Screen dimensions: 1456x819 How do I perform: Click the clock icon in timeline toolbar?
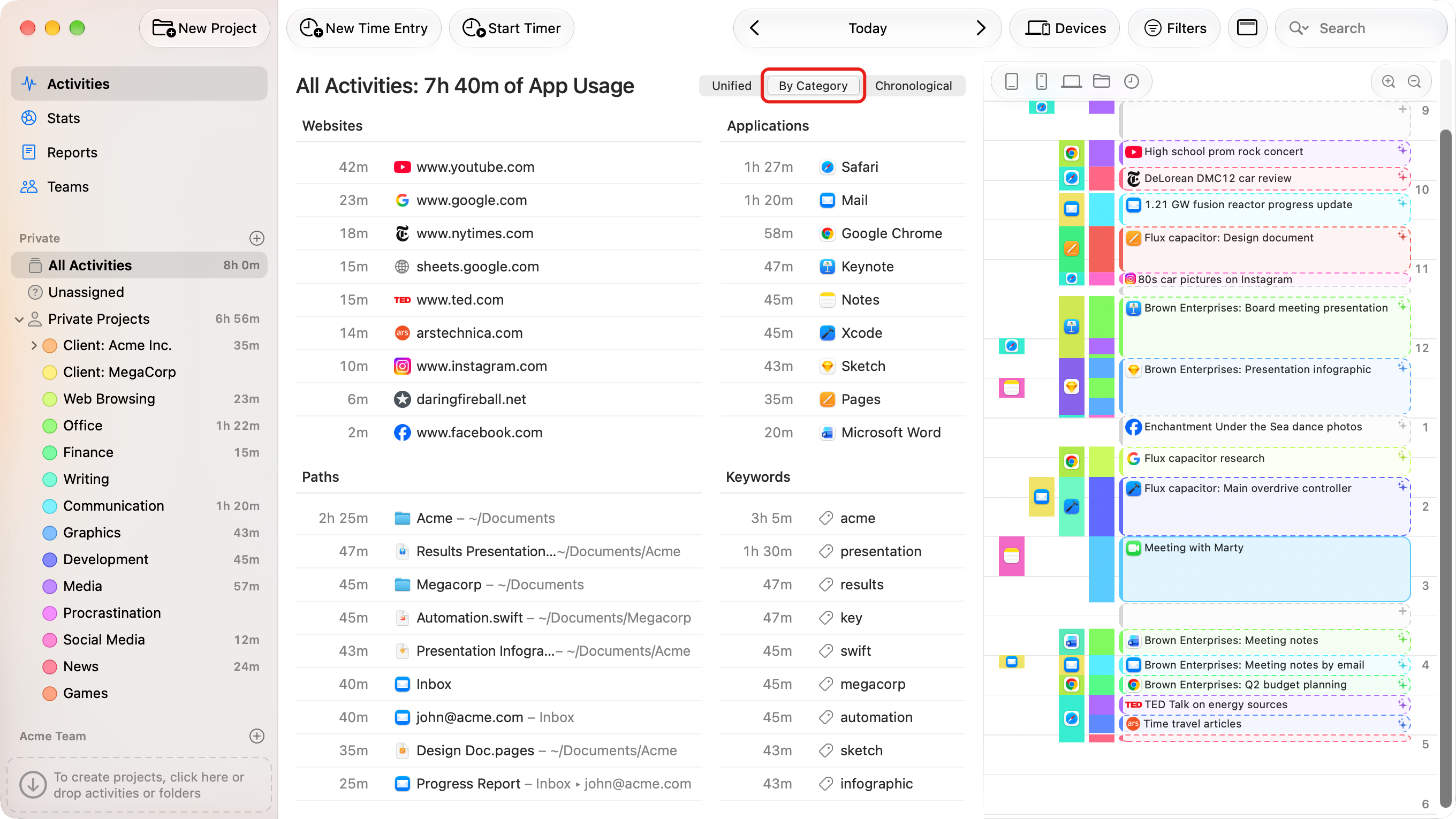coord(1132,81)
